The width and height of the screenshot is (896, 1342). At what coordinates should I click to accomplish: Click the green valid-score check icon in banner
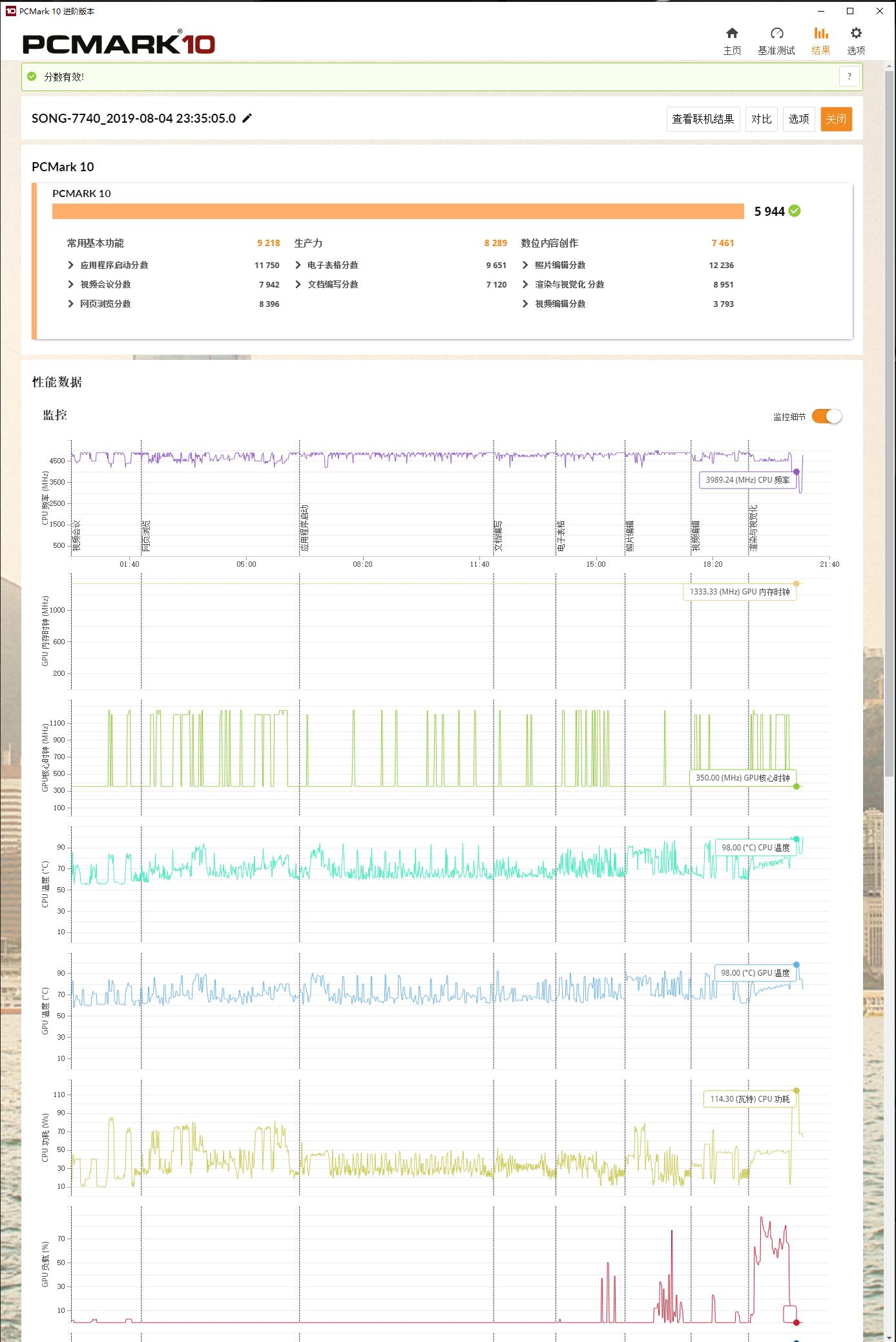[x=32, y=76]
